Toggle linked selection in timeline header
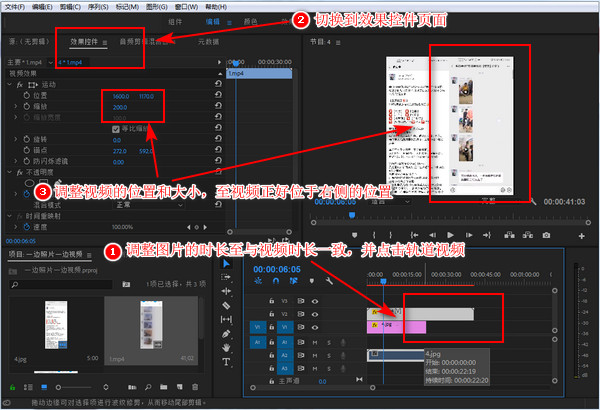Image resolution: width=600 pixels, height=410 pixels. tap(293, 281)
